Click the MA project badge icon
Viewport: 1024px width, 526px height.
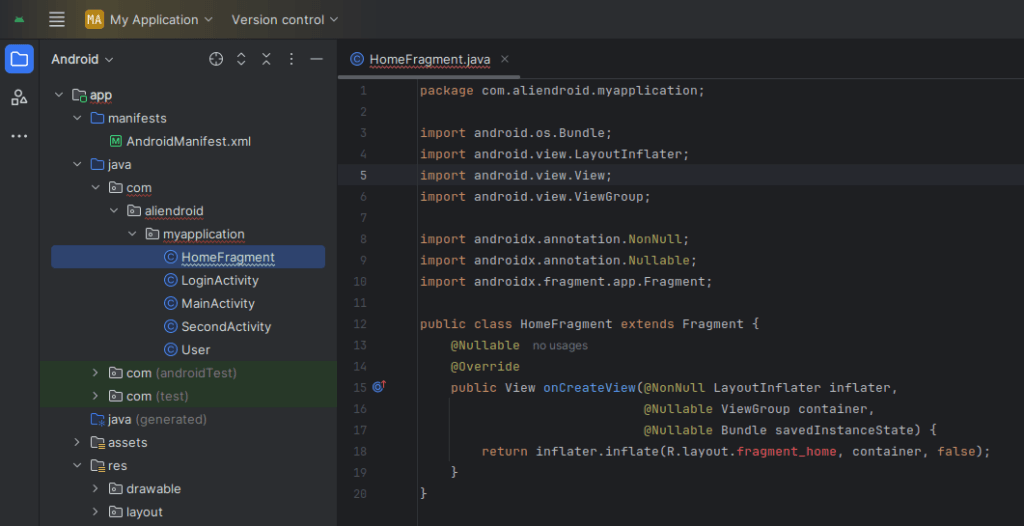(x=94, y=20)
